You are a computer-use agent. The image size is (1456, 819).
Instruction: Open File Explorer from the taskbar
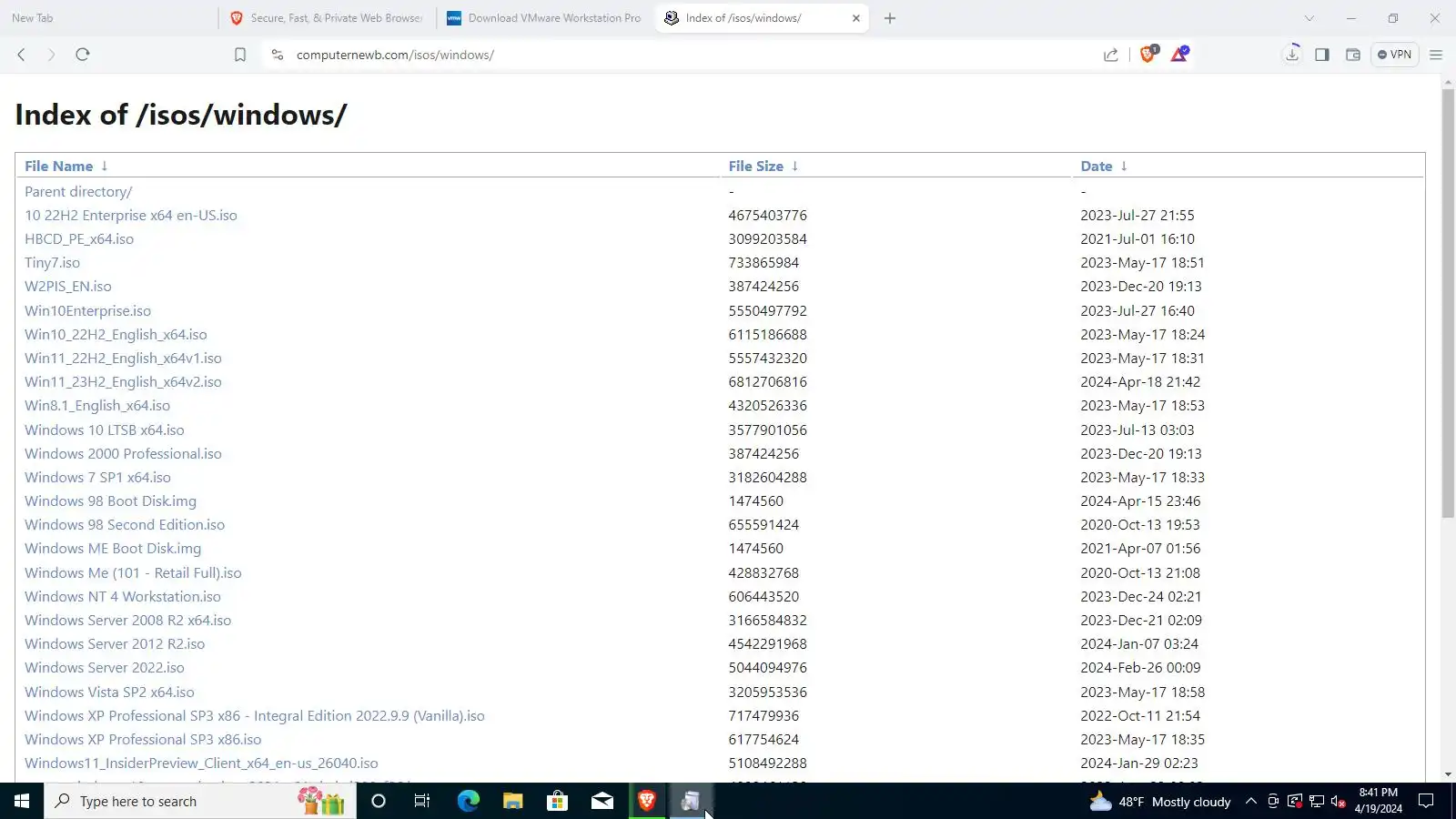[x=512, y=801]
